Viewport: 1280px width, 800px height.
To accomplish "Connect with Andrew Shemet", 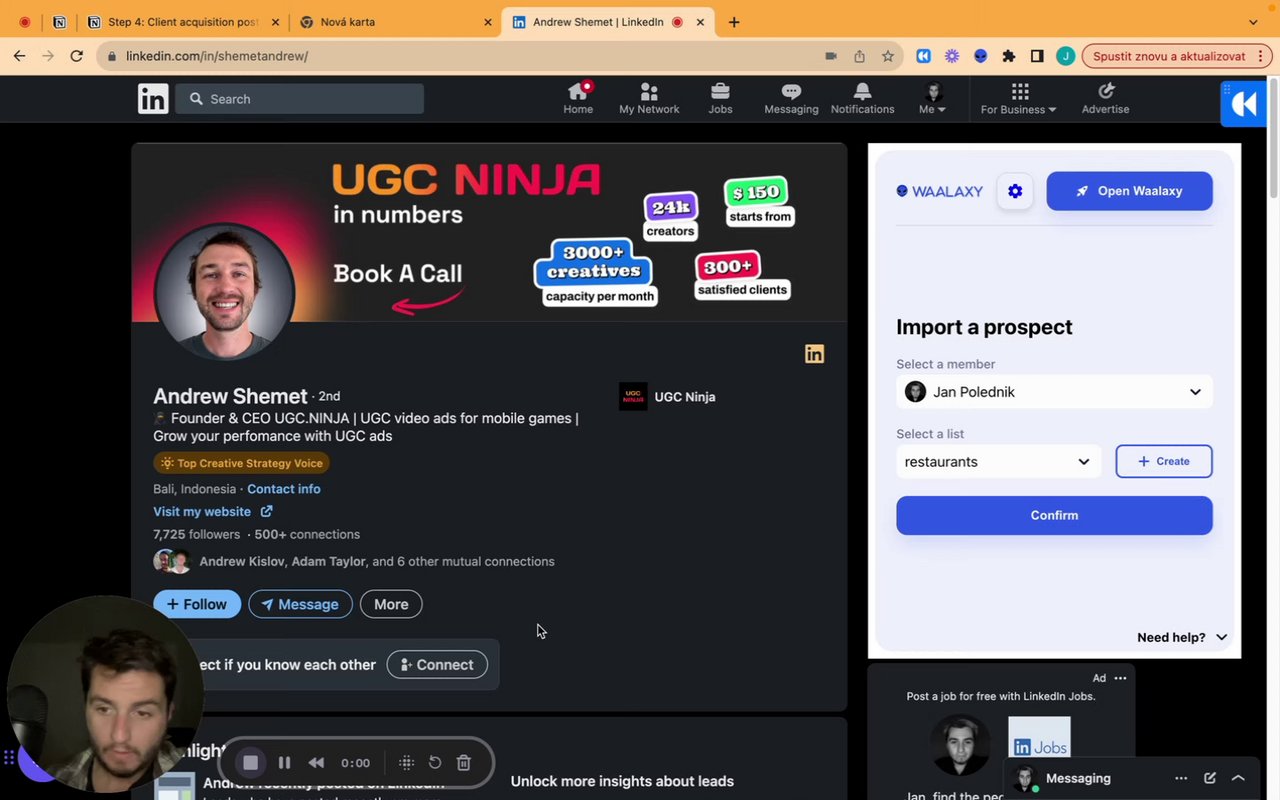I will point(437,665).
